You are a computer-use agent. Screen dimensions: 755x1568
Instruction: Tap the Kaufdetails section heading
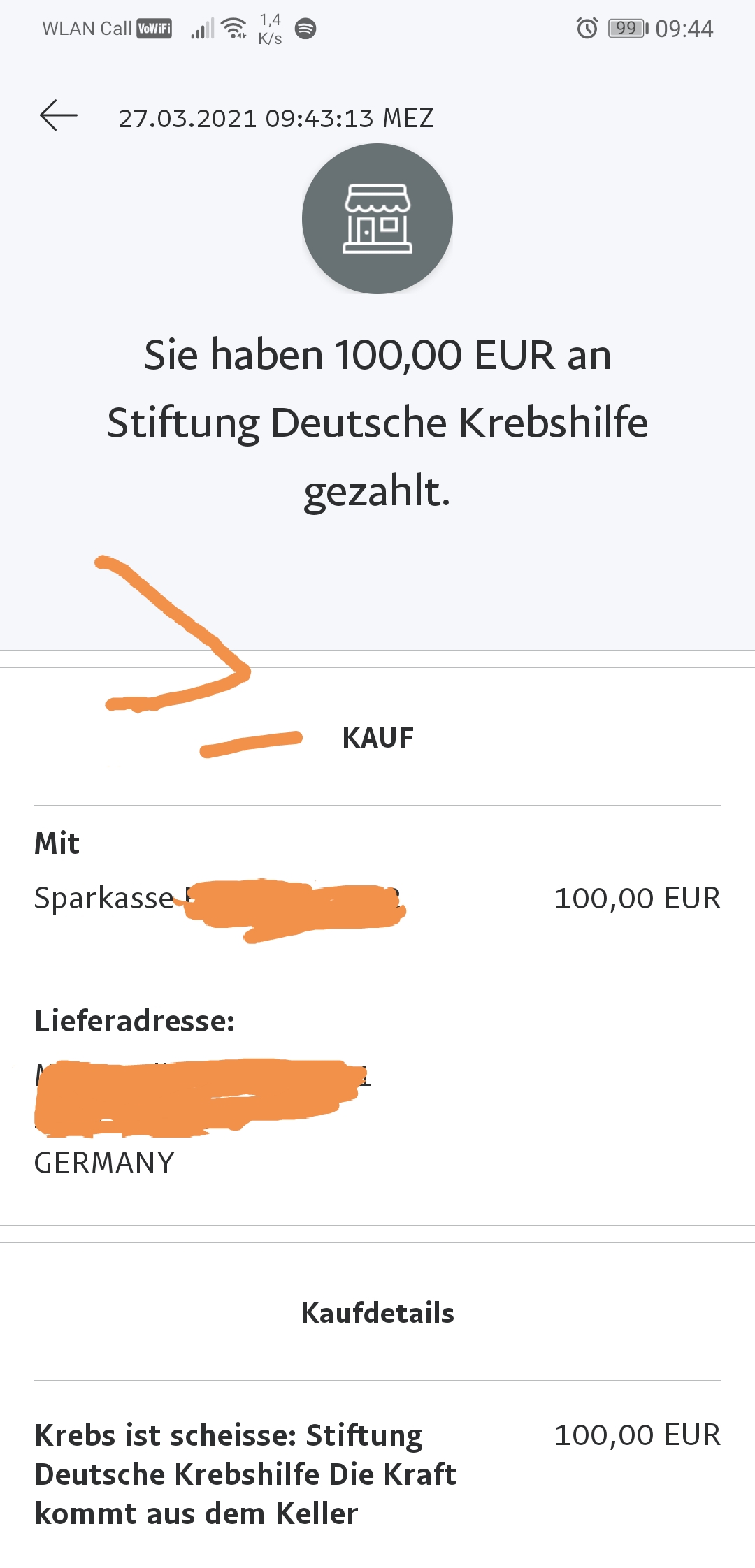point(377,1313)
